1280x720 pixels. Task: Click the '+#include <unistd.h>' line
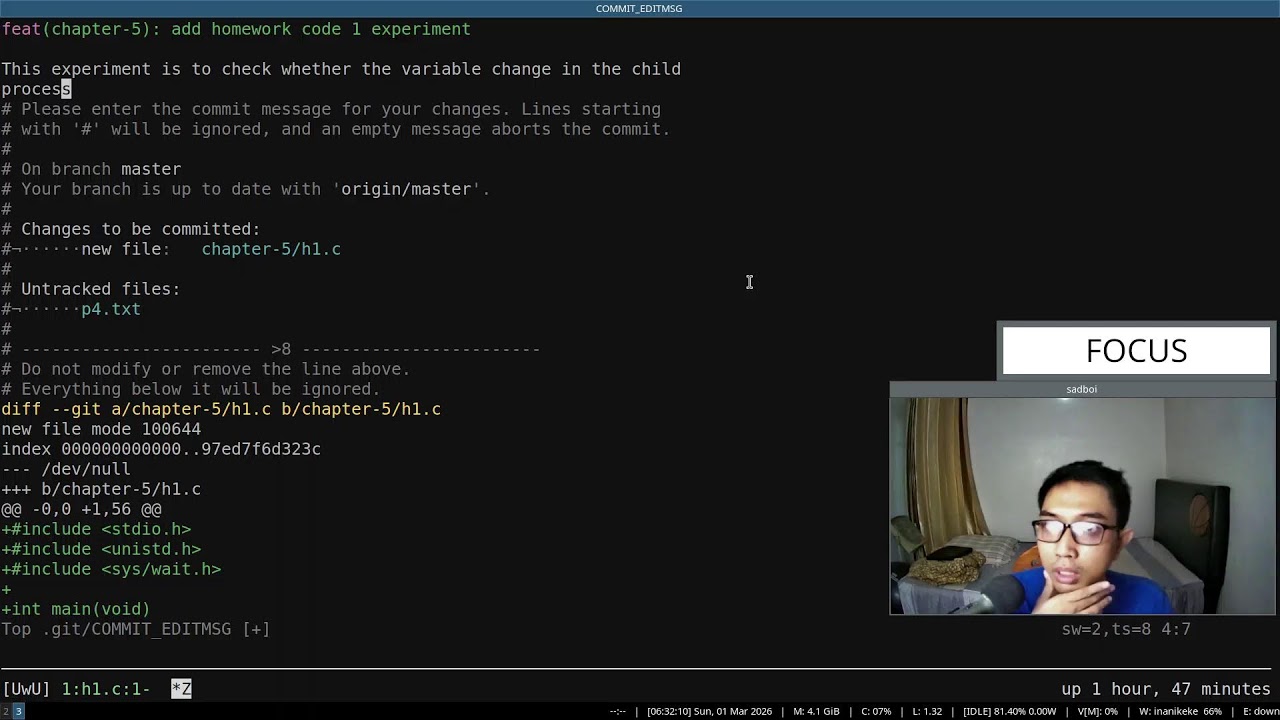click(x=101, y=549)
